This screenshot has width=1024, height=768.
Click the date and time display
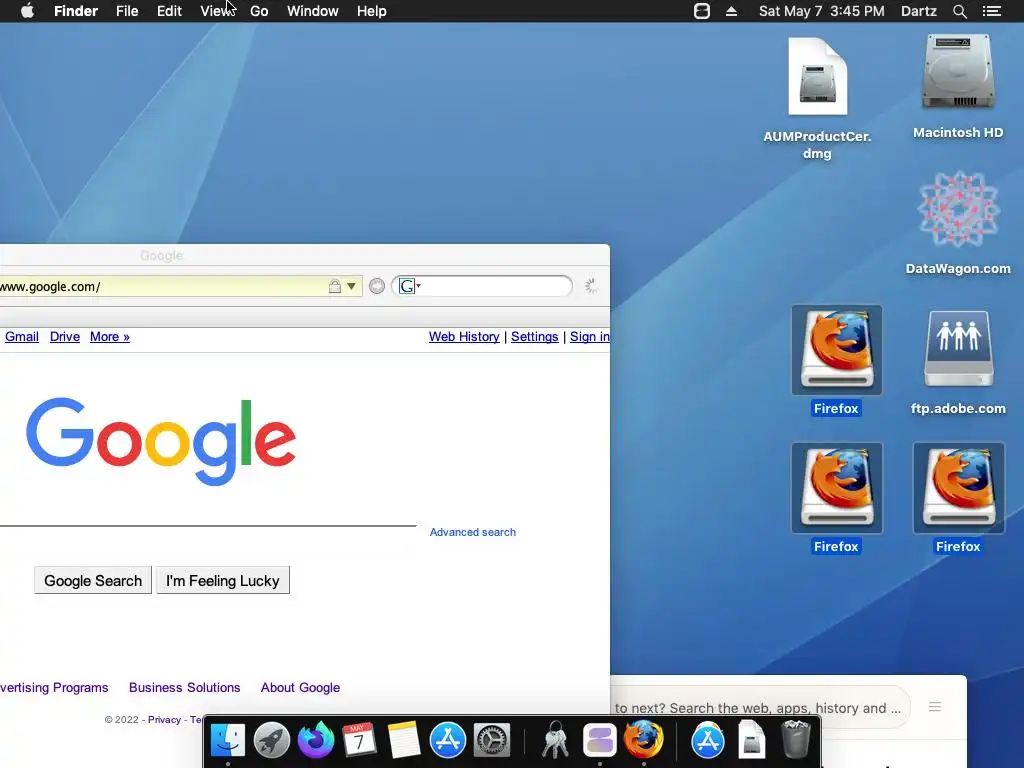(x=822, y=11)
